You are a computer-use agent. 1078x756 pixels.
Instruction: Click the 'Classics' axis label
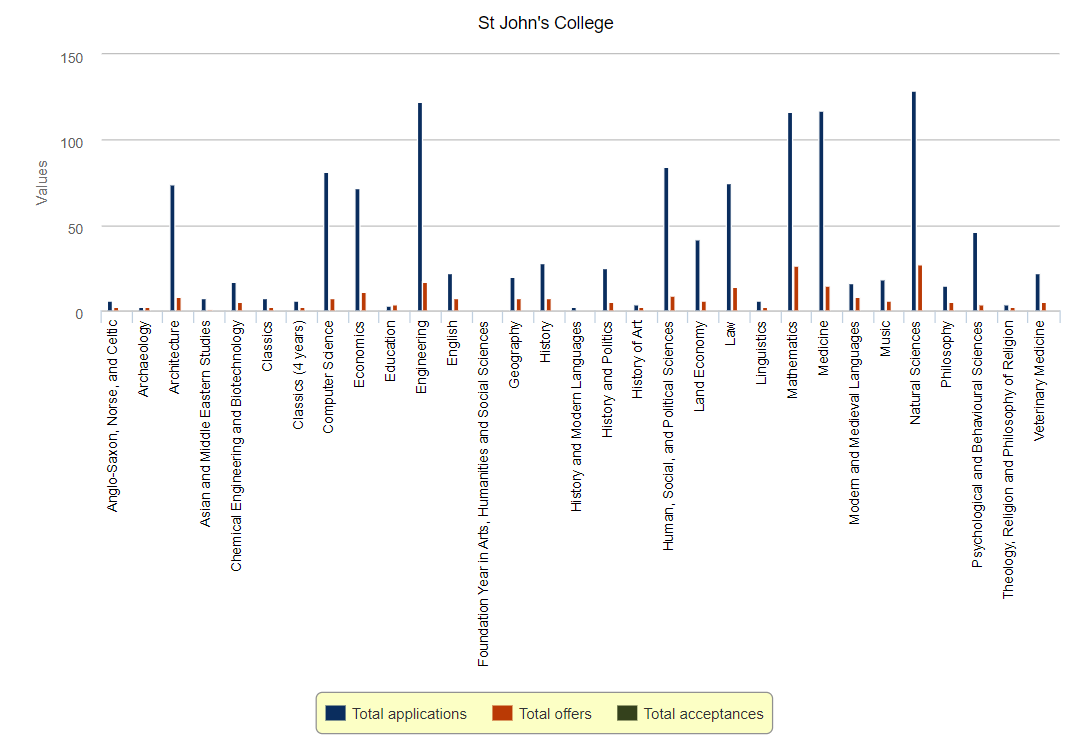(267, 346)
